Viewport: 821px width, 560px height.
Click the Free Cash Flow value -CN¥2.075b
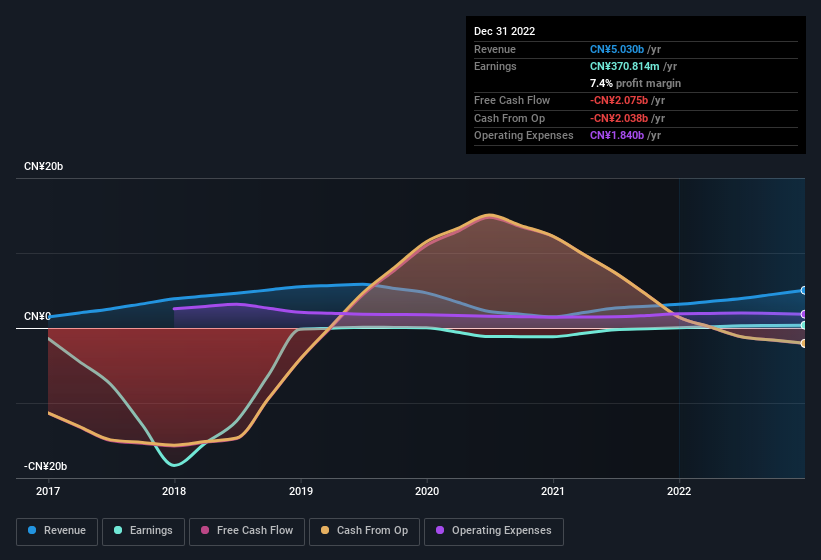click(x=619, y=100)
